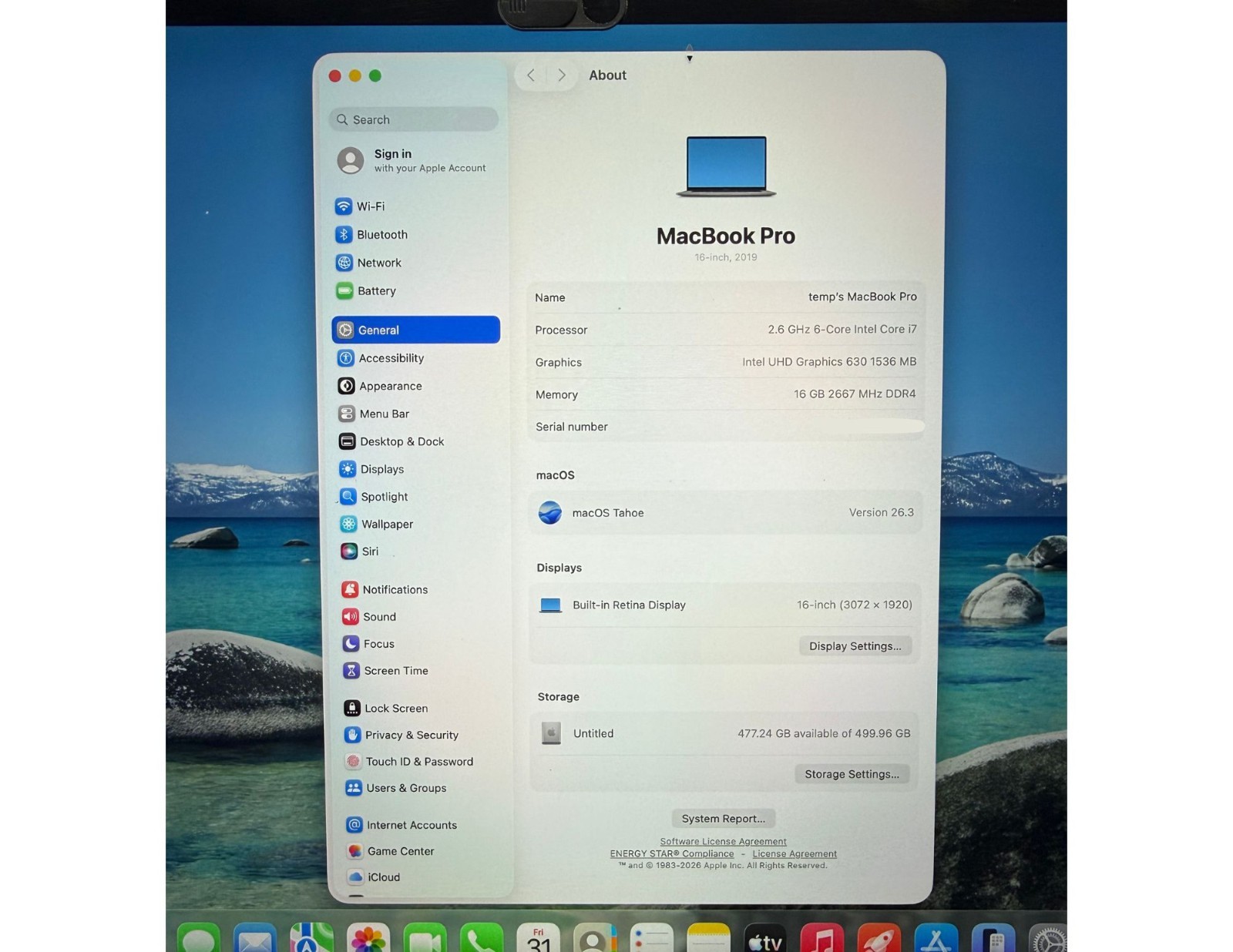Image resolution: width=1233 pixels, height=952 pixels.
Task: Click the 16-inch (3072 × 1920) value
Action: pyautogui.click(x=855, y=605)
